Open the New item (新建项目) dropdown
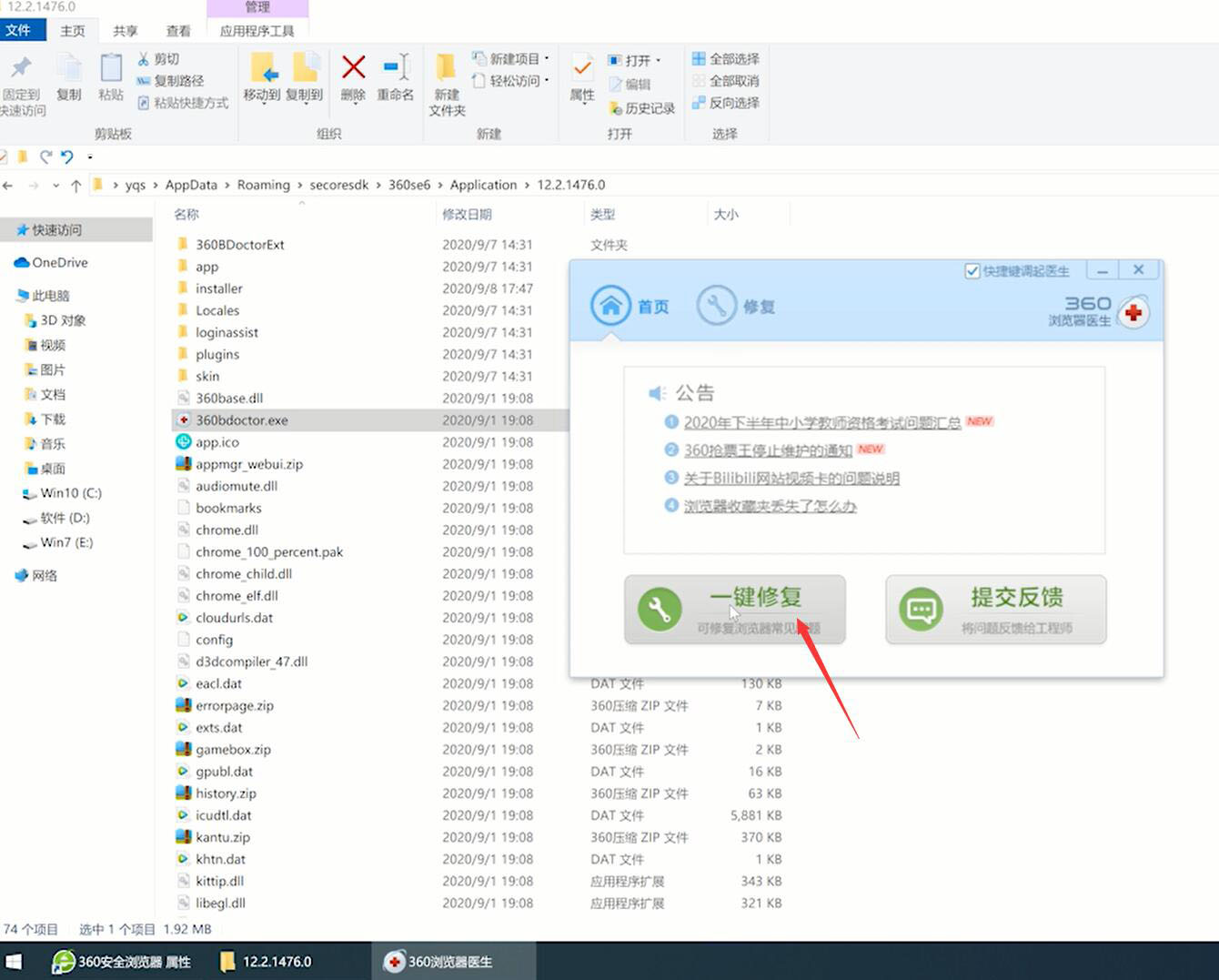Screen dimensions: 1219x980 tap(510, 59)
